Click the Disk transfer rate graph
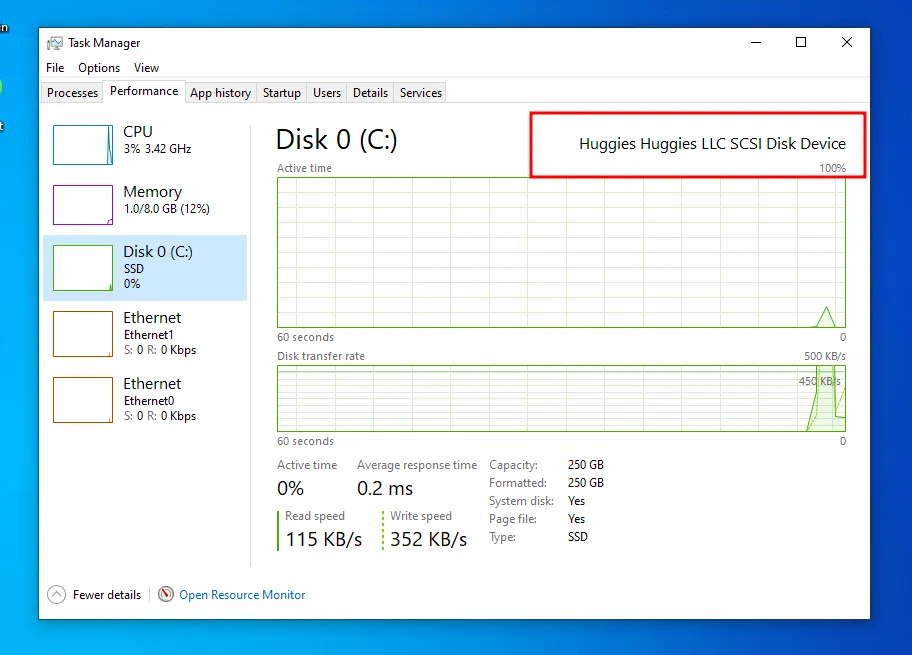 tap(561, 398)
